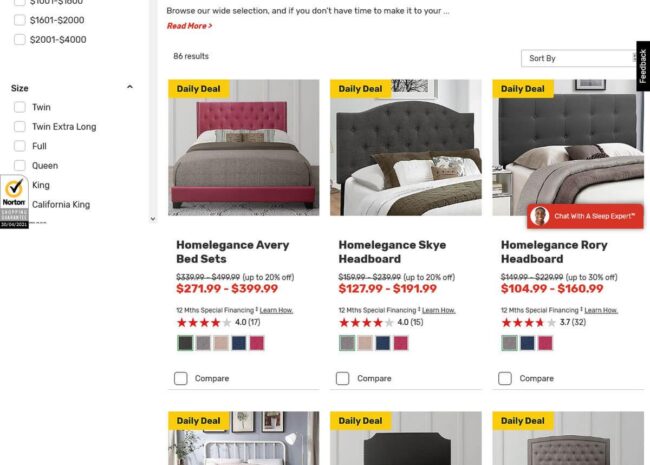The image size is (650, 465).
Task: Check the Twin size filter
Action: tap(19, 107)
